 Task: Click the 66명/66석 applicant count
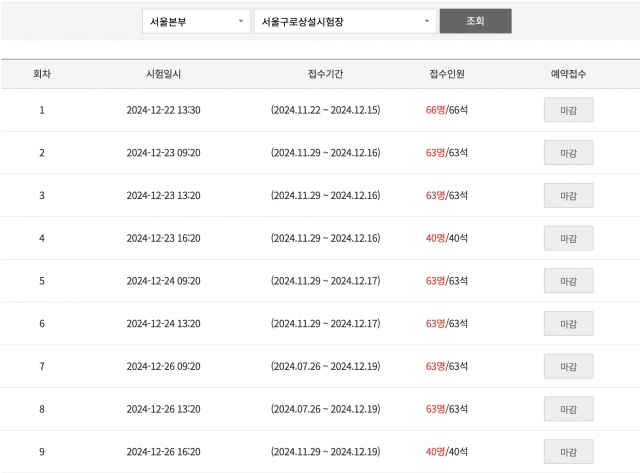[x=447, y=110]
